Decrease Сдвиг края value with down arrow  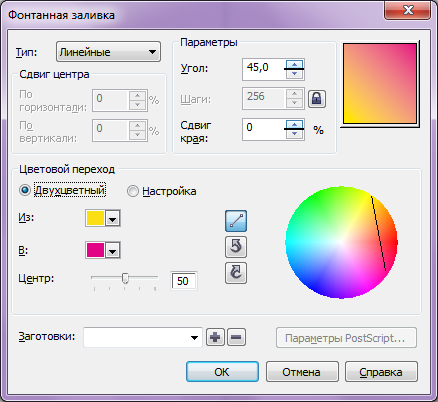294,134
